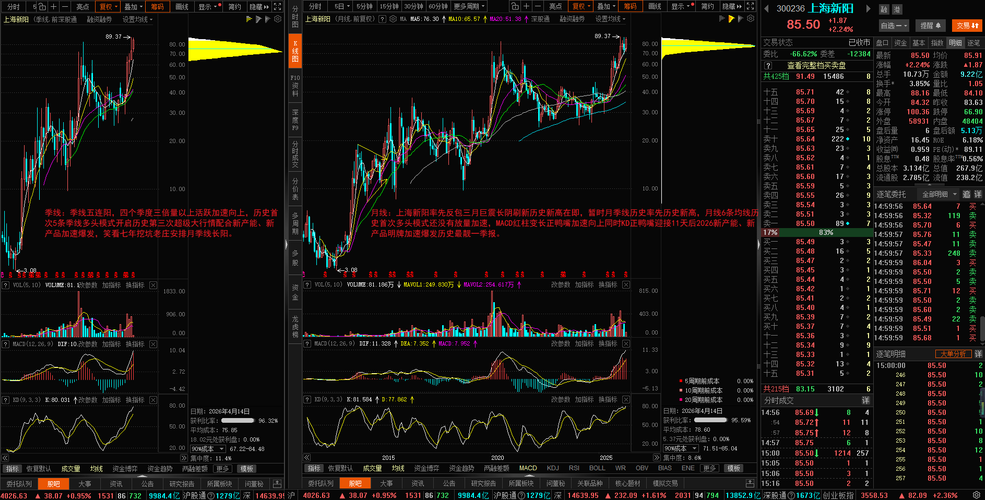Go to previous stock with the left arrow
985x500 pixels.
pyautogui.click(x=766, y=9)
